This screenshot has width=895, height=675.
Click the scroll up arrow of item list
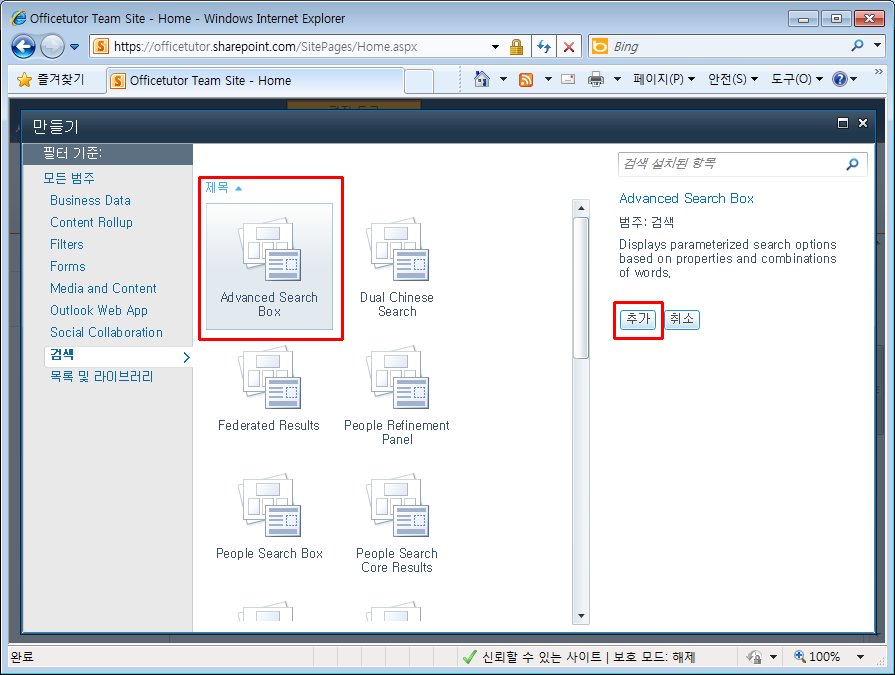(x=580, y=208)
